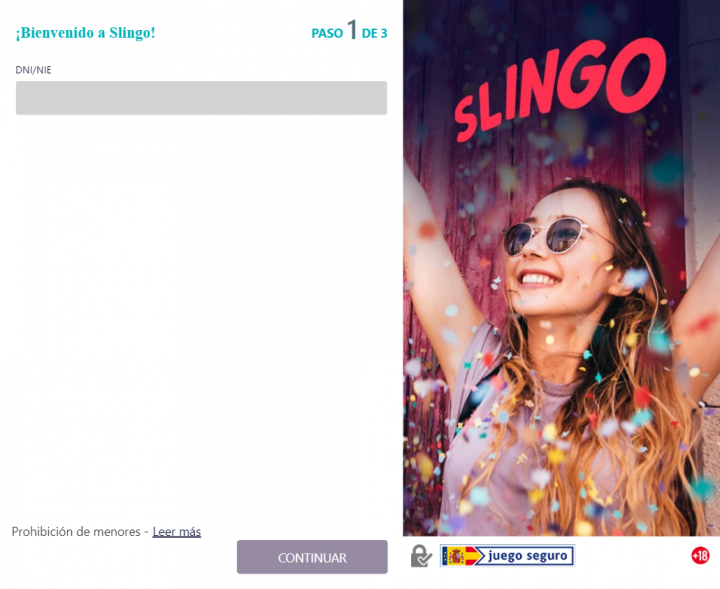Click the woman's sunglasses in the photo
The width and height of the screenshot is (720, 589).
pyautogui.click(x=546, y=236)
